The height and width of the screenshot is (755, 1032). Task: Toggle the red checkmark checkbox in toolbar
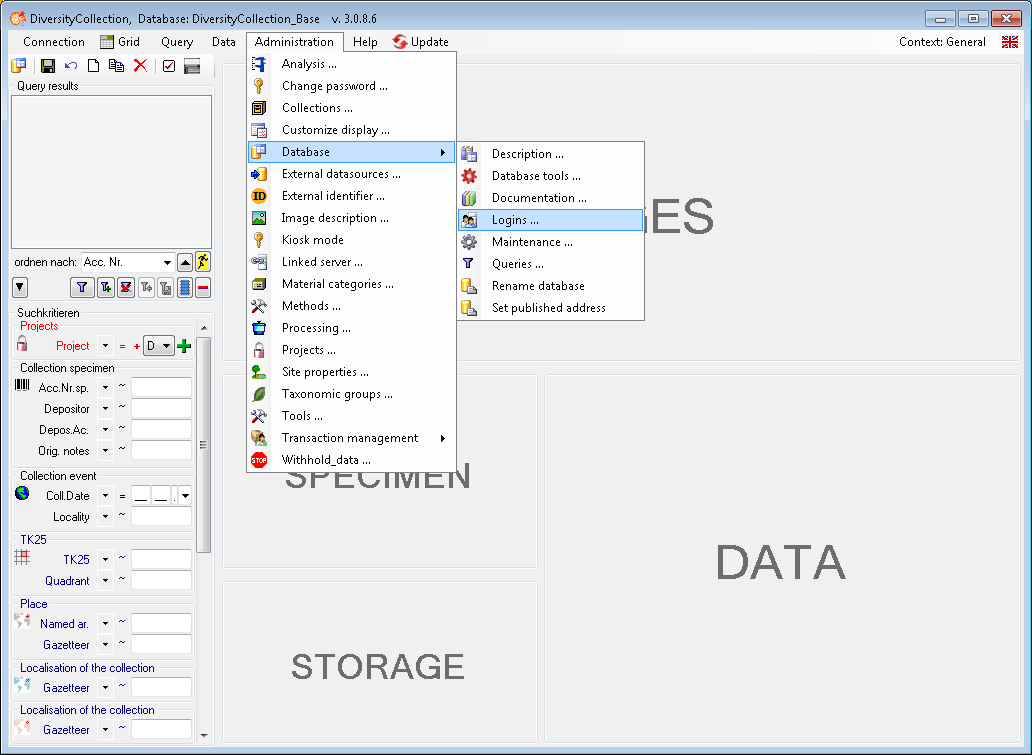169,66
